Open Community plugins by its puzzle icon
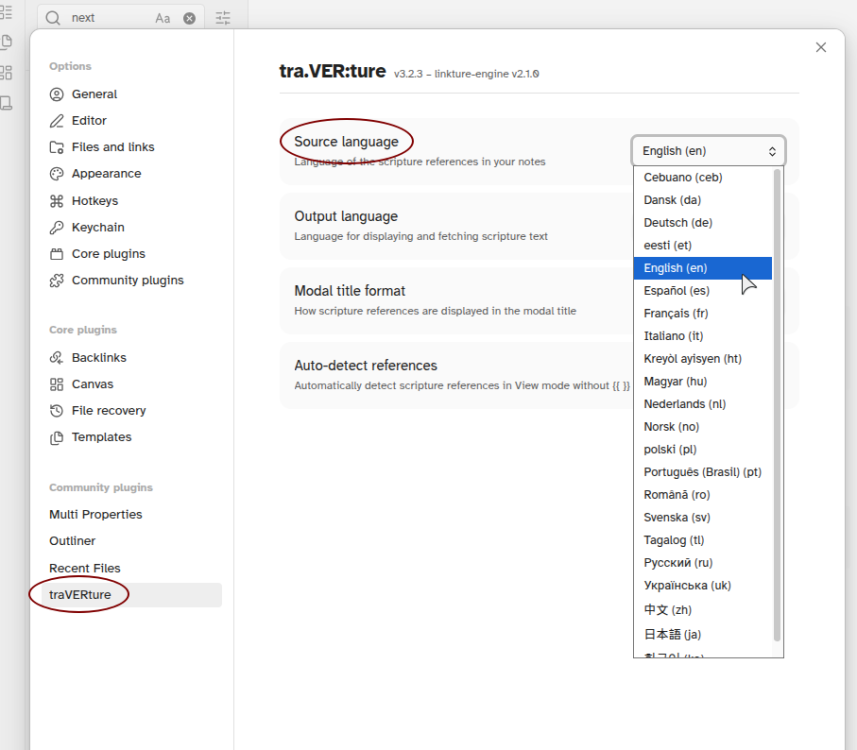 point(56,280)
